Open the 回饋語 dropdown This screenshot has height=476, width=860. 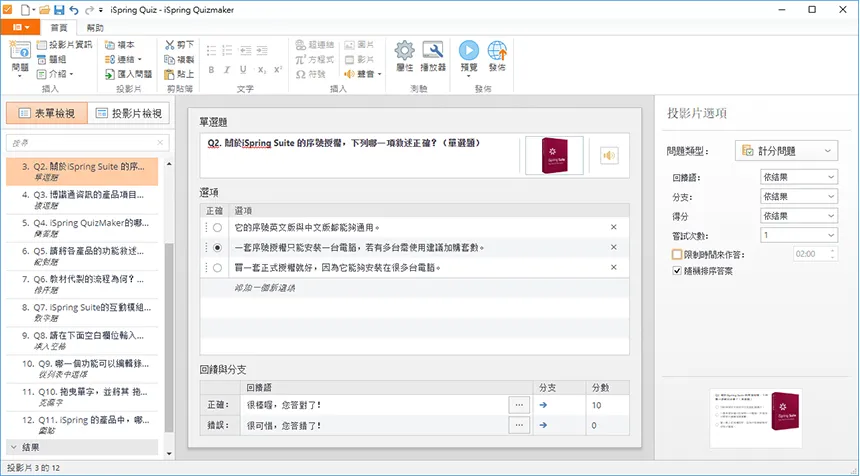tap(799, 177)
